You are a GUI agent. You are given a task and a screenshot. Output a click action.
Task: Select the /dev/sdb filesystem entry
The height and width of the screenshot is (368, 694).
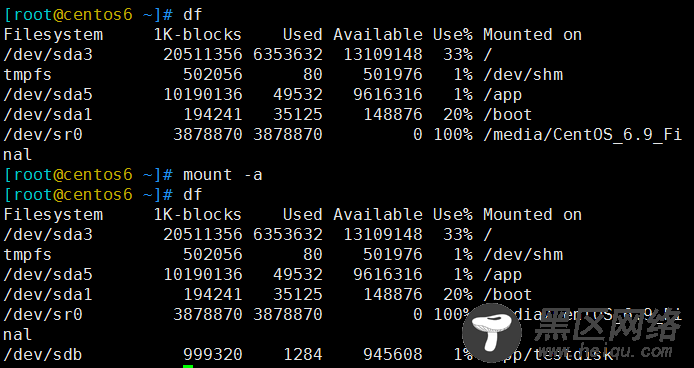pyautogui.click(x=43, y=354)
